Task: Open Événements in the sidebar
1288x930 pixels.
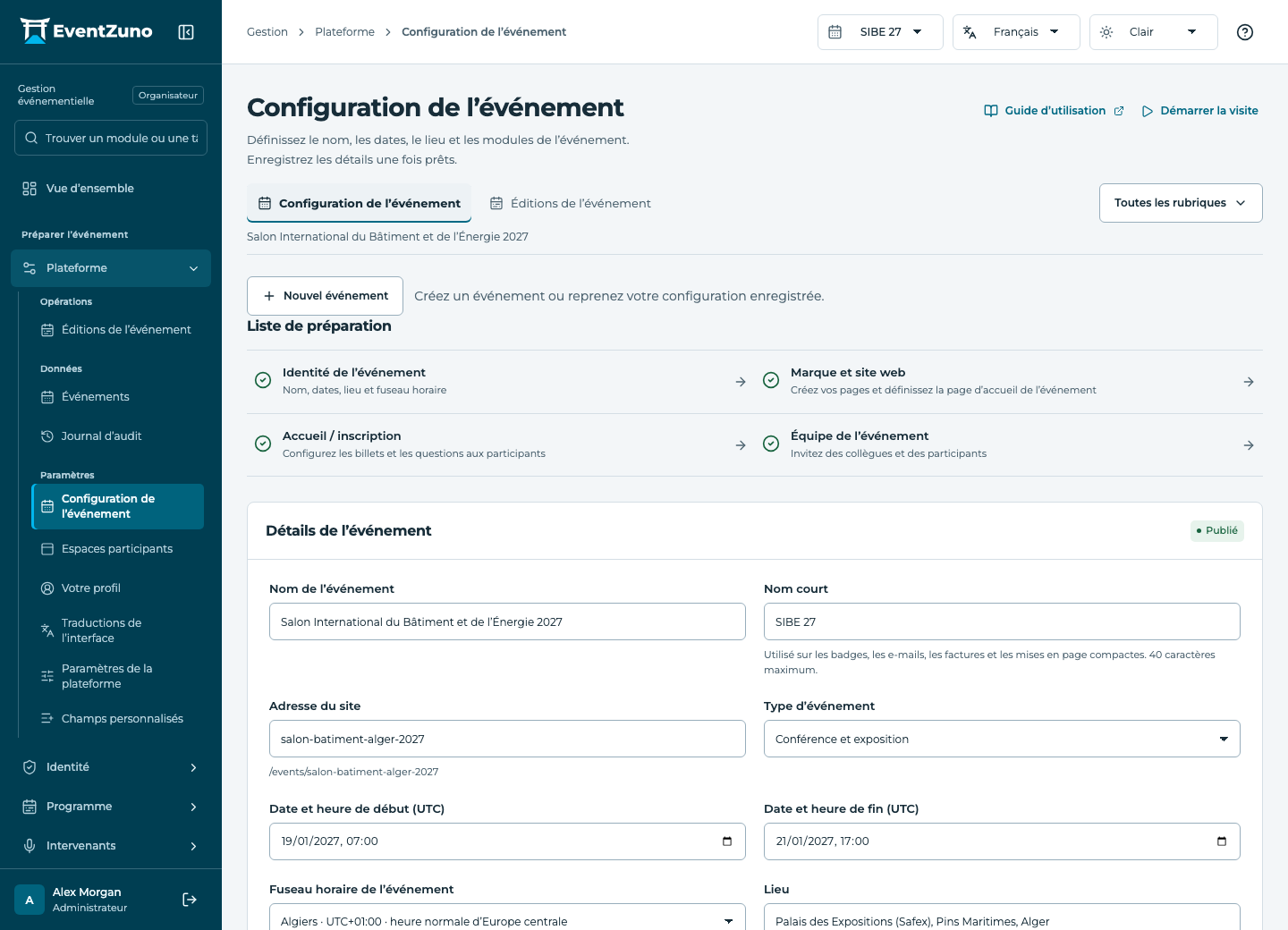Action: pyautogui.click(x=117, y=397)
